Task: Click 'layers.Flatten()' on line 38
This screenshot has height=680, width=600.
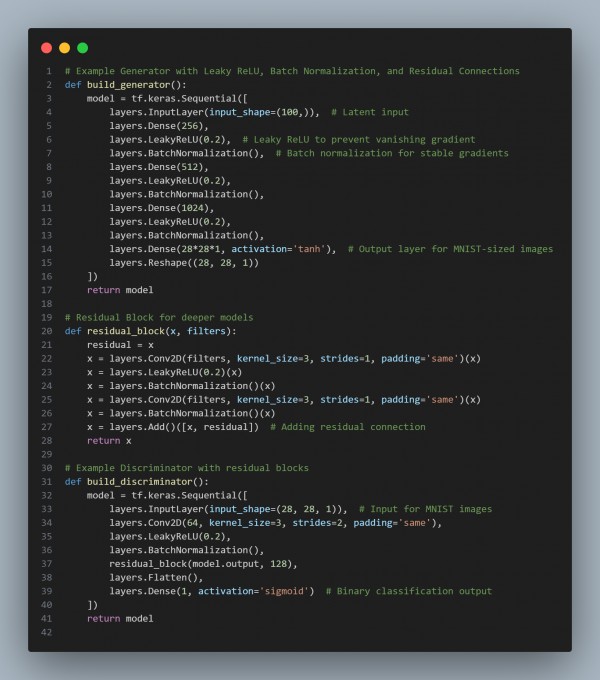Action: pyautogui.click(x=153, y=578)
